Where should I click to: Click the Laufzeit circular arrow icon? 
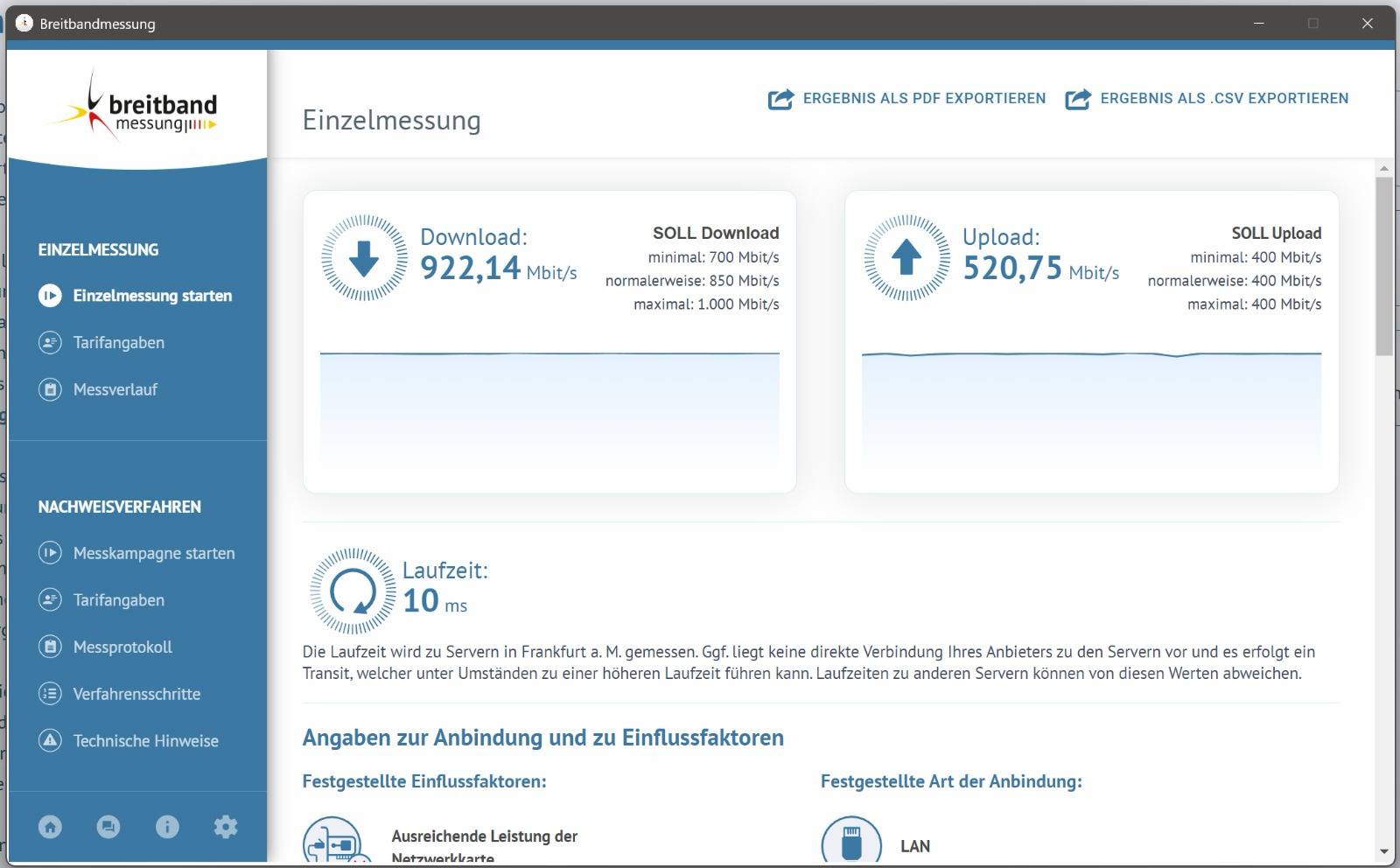point(353,591)
